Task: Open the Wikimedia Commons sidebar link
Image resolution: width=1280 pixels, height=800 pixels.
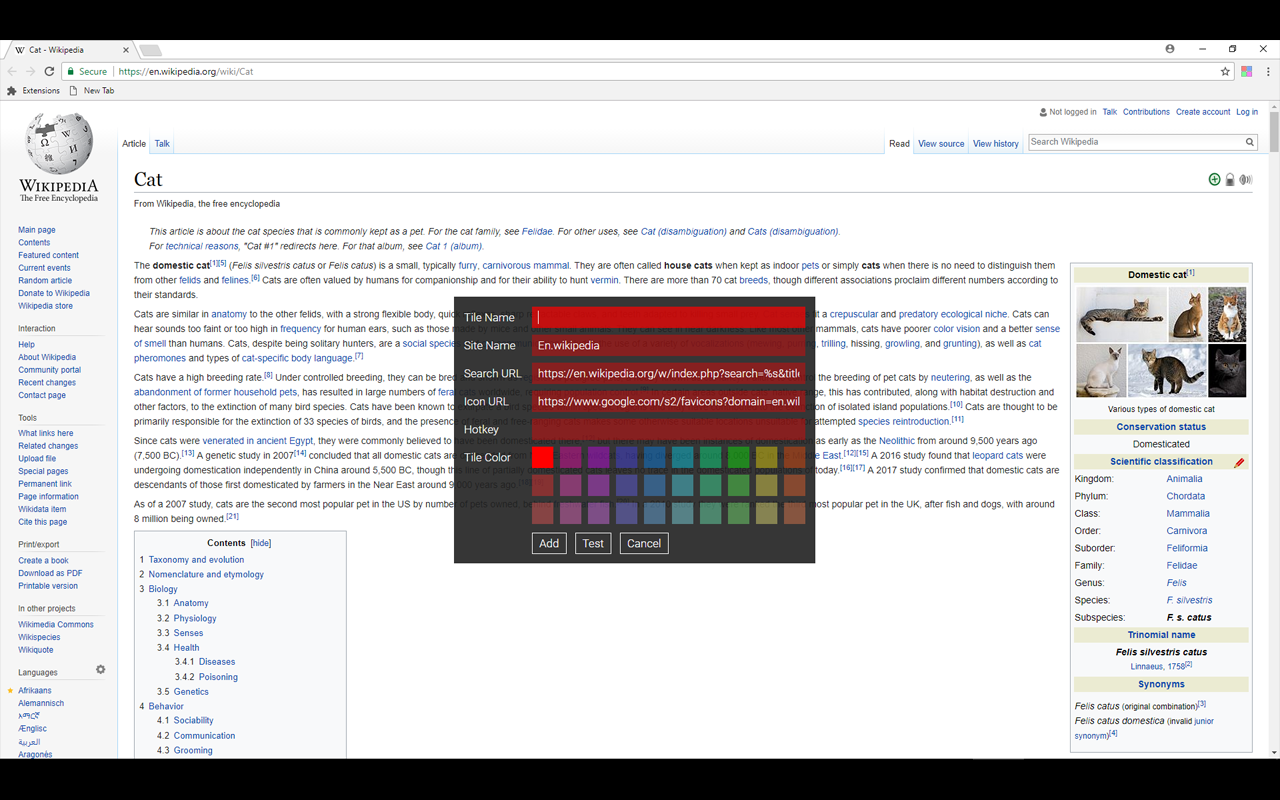Action: 56,625
